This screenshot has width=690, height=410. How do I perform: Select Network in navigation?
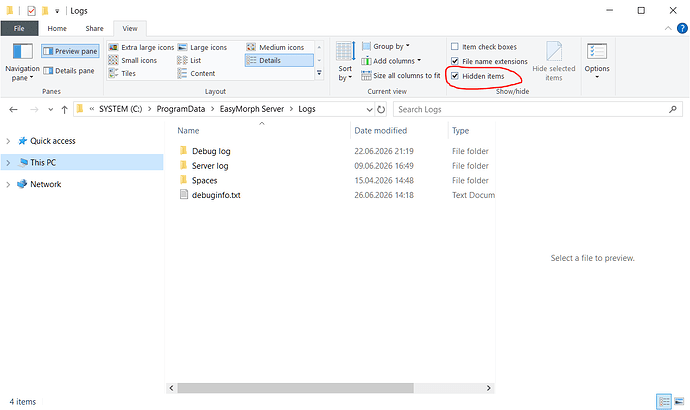point(45,184)
